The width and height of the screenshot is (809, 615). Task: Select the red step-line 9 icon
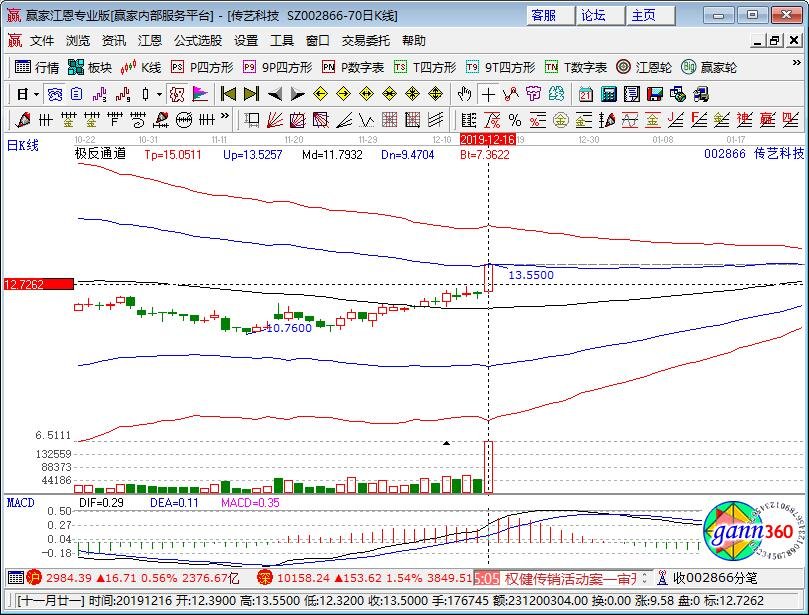pyautogui.click(x=123, y=94)
